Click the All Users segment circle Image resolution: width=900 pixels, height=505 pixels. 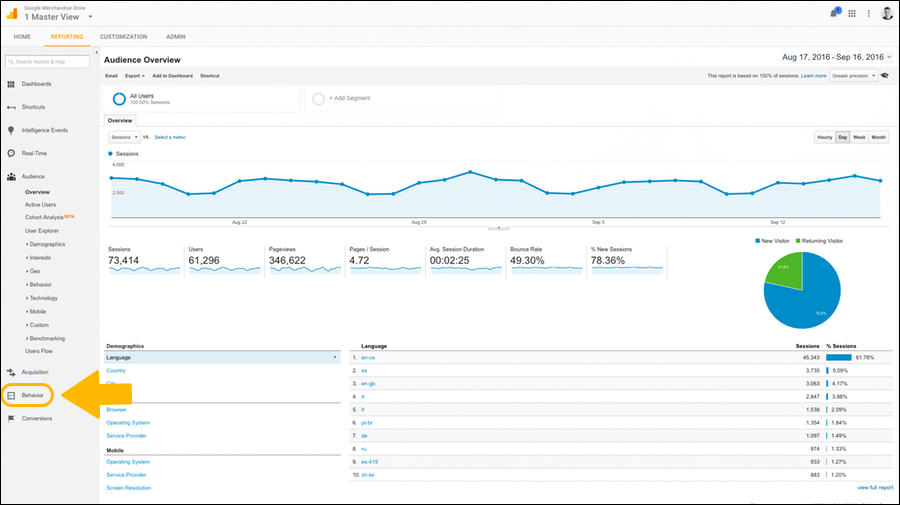[119, 99]
